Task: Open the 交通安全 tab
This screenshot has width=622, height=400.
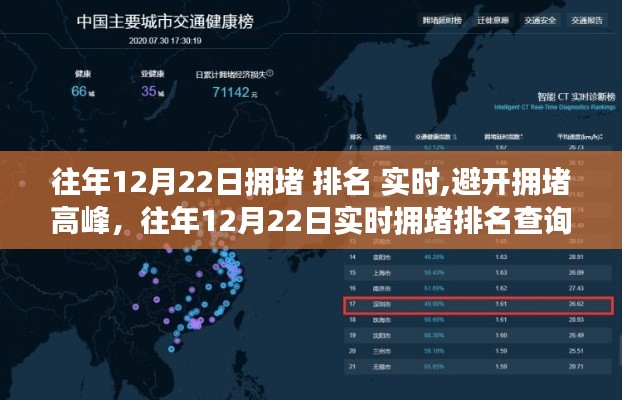Action: [541, 19]
